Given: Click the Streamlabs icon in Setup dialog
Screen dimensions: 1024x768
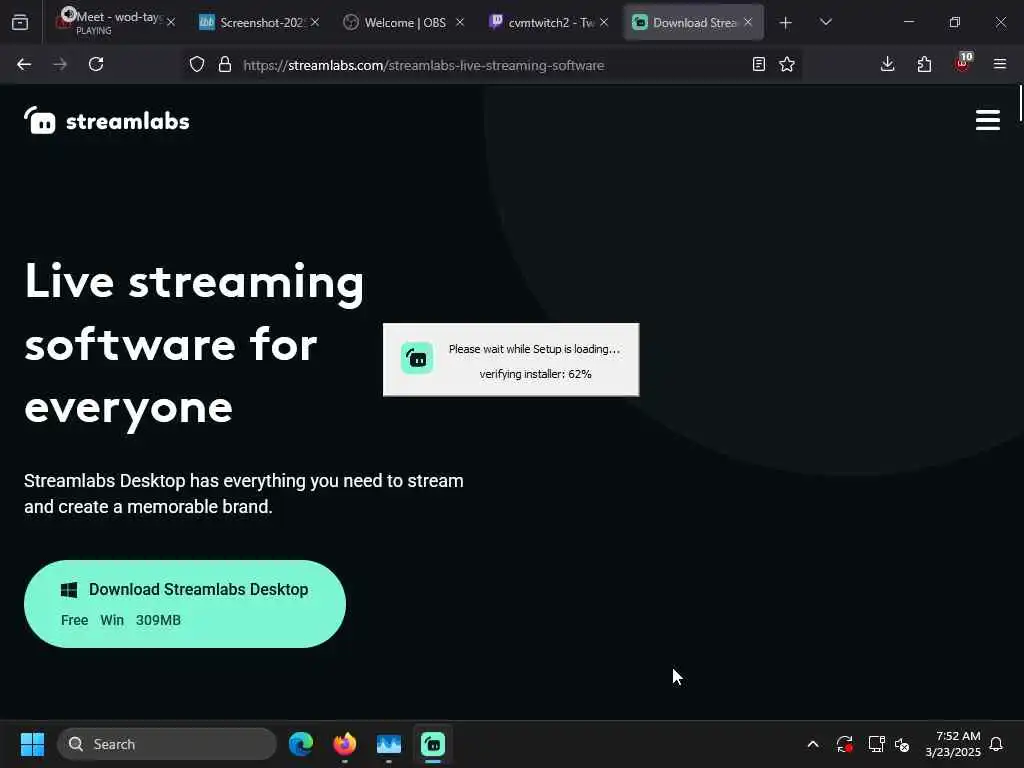Looking at the screenshot, I should pyautogui.click(x=417, y=358).
